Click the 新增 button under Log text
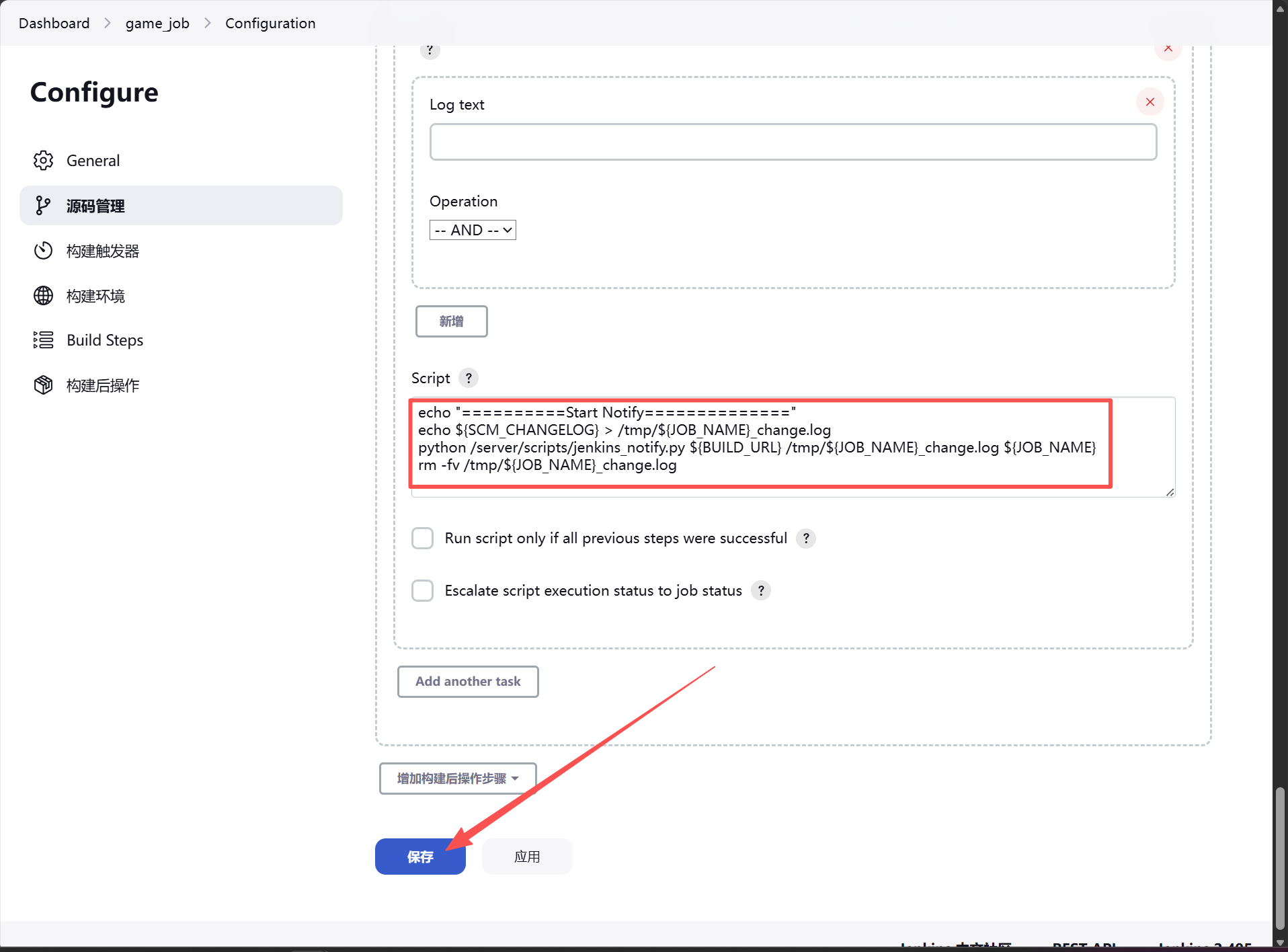 coord(452,321)
